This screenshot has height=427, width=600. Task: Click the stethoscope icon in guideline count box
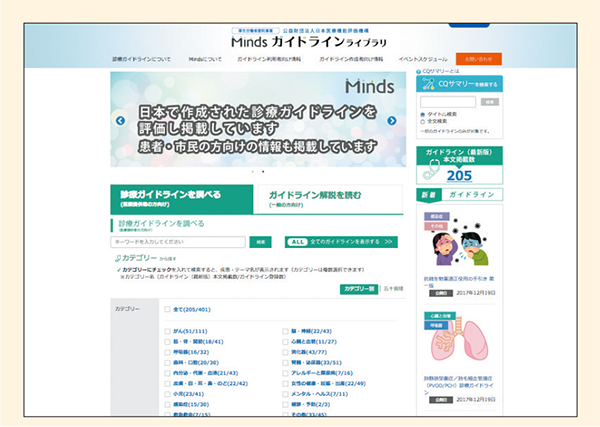pos(432,170)
